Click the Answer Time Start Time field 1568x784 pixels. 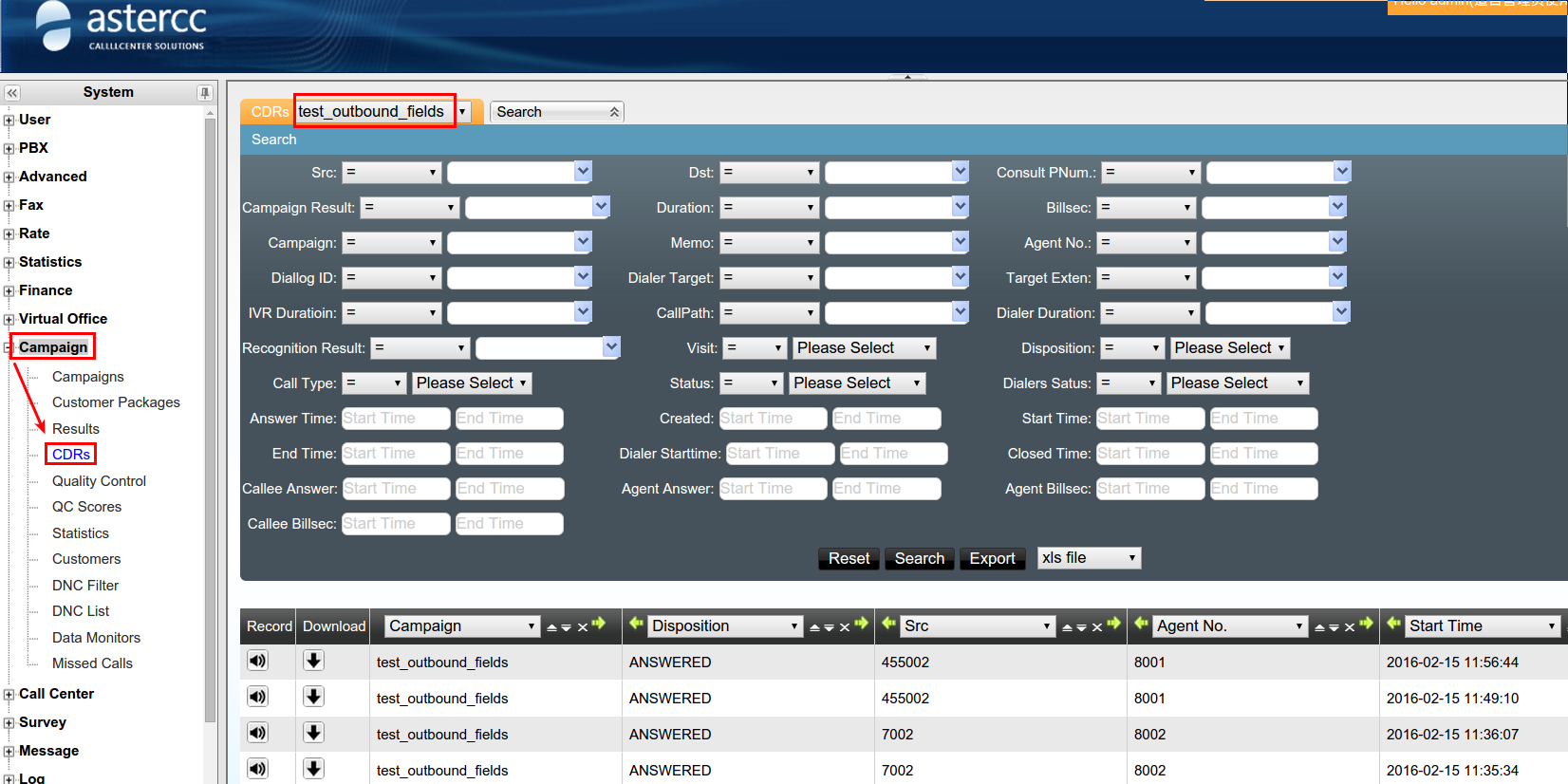pos(395,419)
